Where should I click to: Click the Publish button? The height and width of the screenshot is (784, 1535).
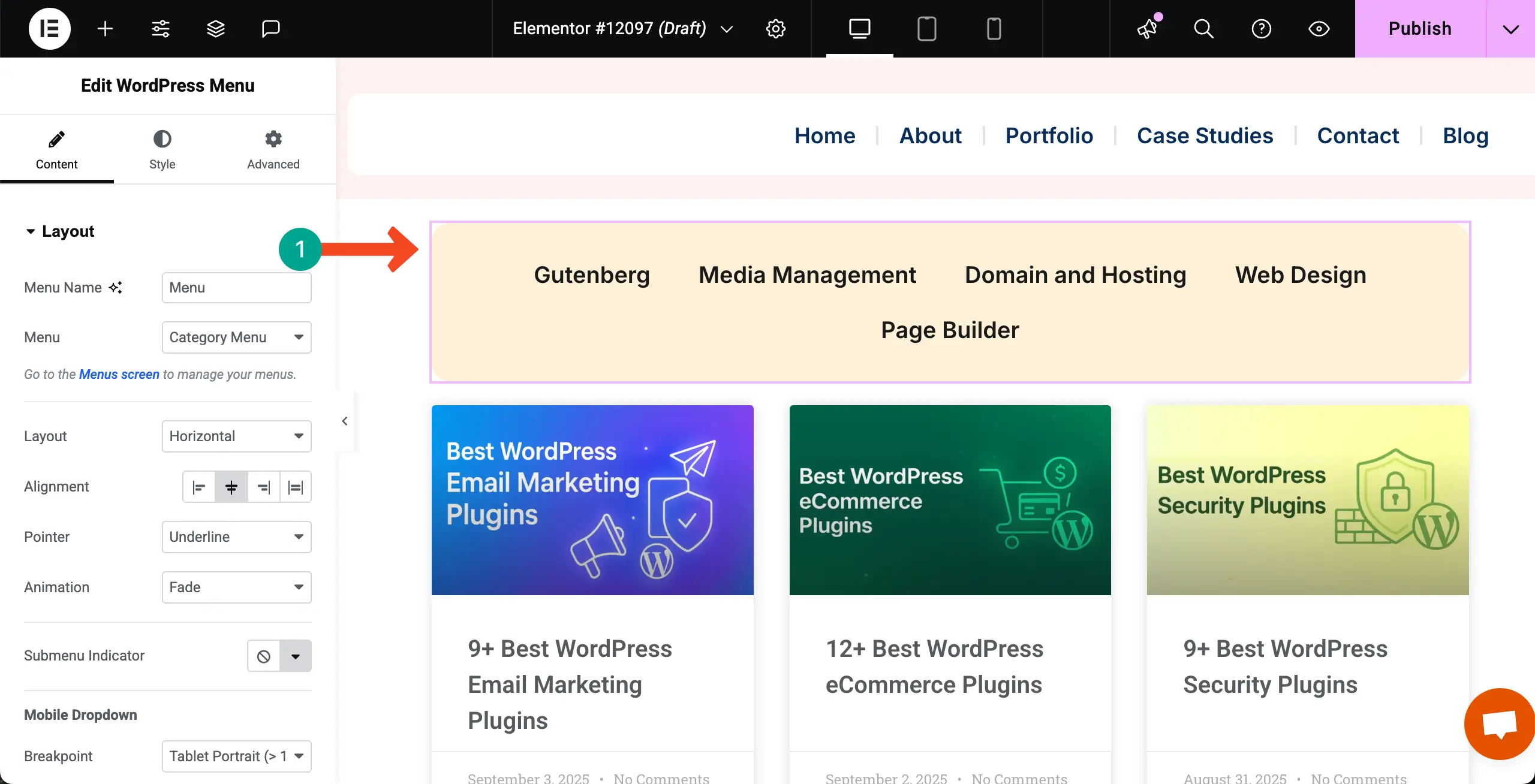tap(1420, 29)
